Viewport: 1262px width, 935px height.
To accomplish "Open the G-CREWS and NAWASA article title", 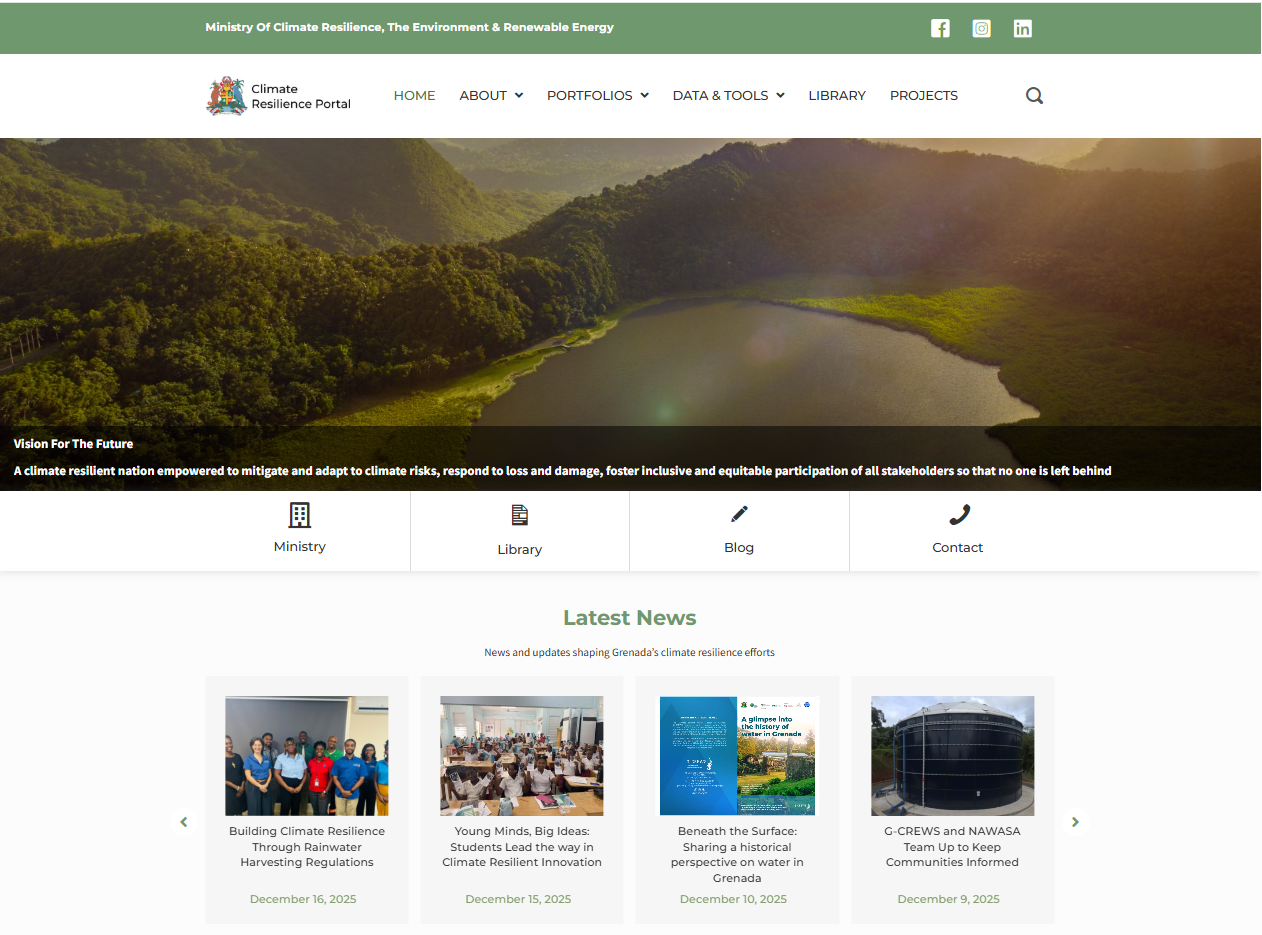I will coord(952,846).
